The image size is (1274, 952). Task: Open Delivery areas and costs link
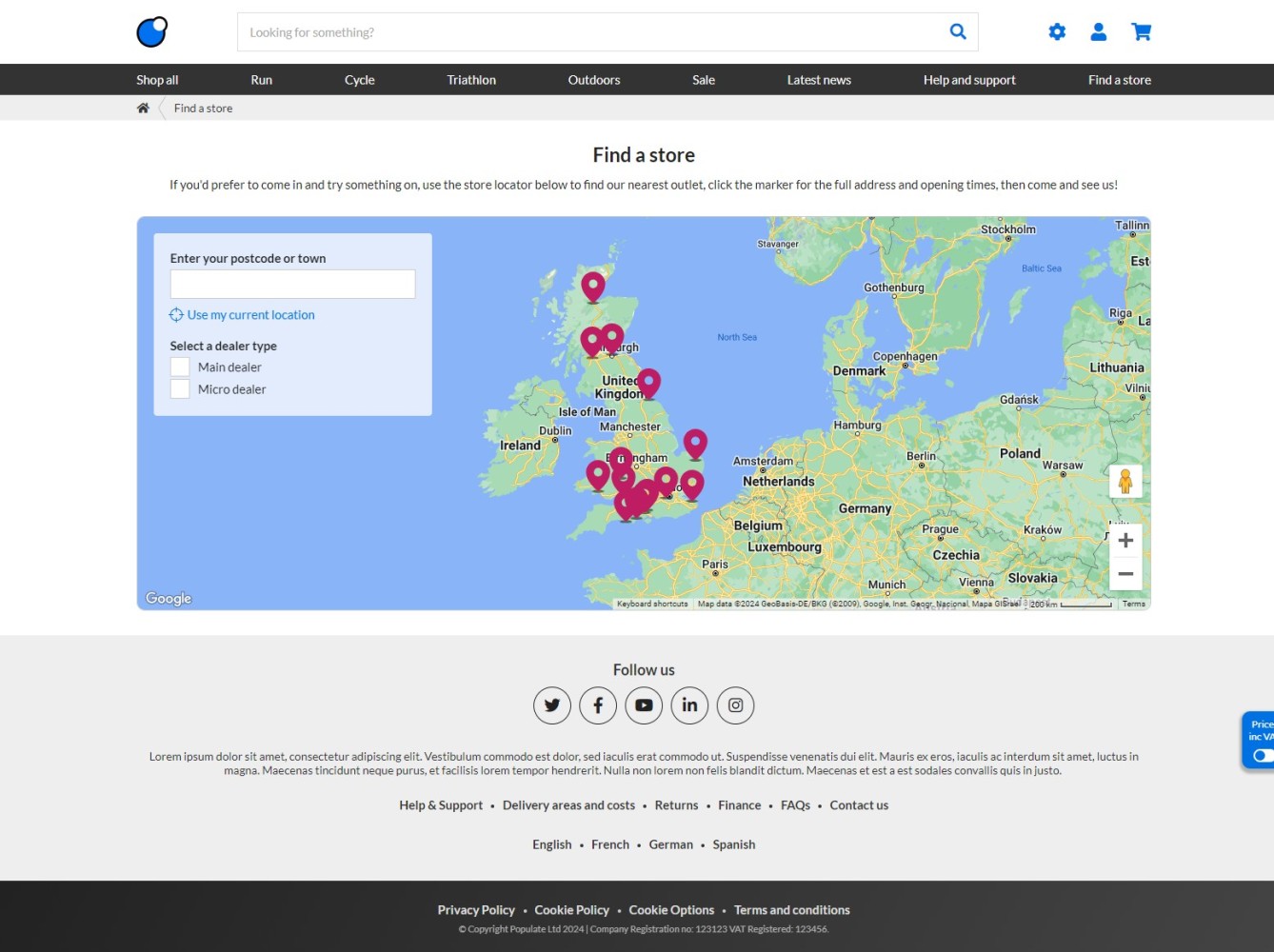[568, 805]
